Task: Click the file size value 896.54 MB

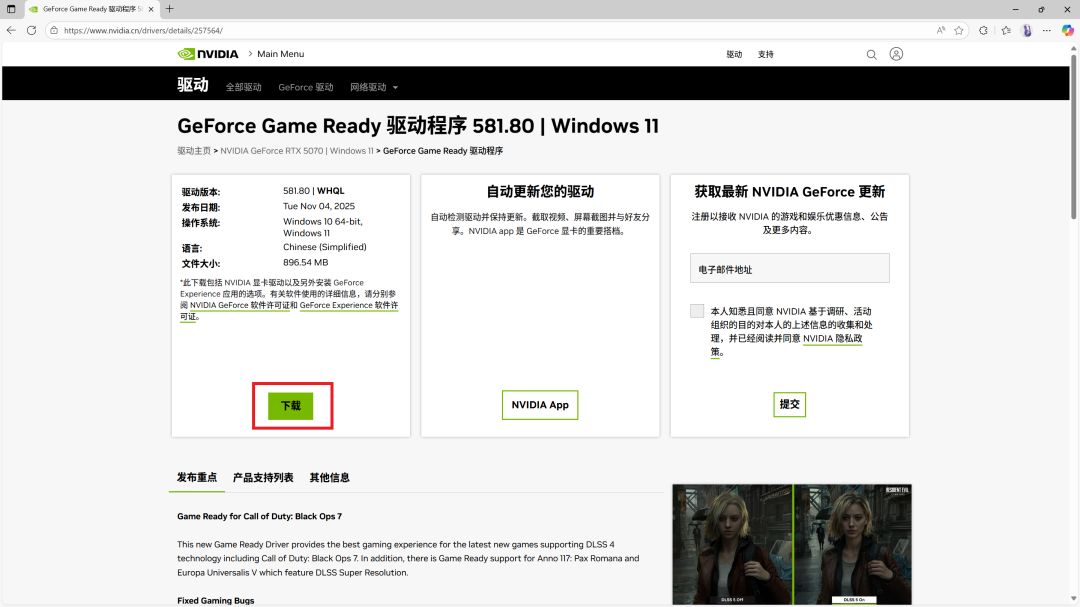Action: (305, 263)
